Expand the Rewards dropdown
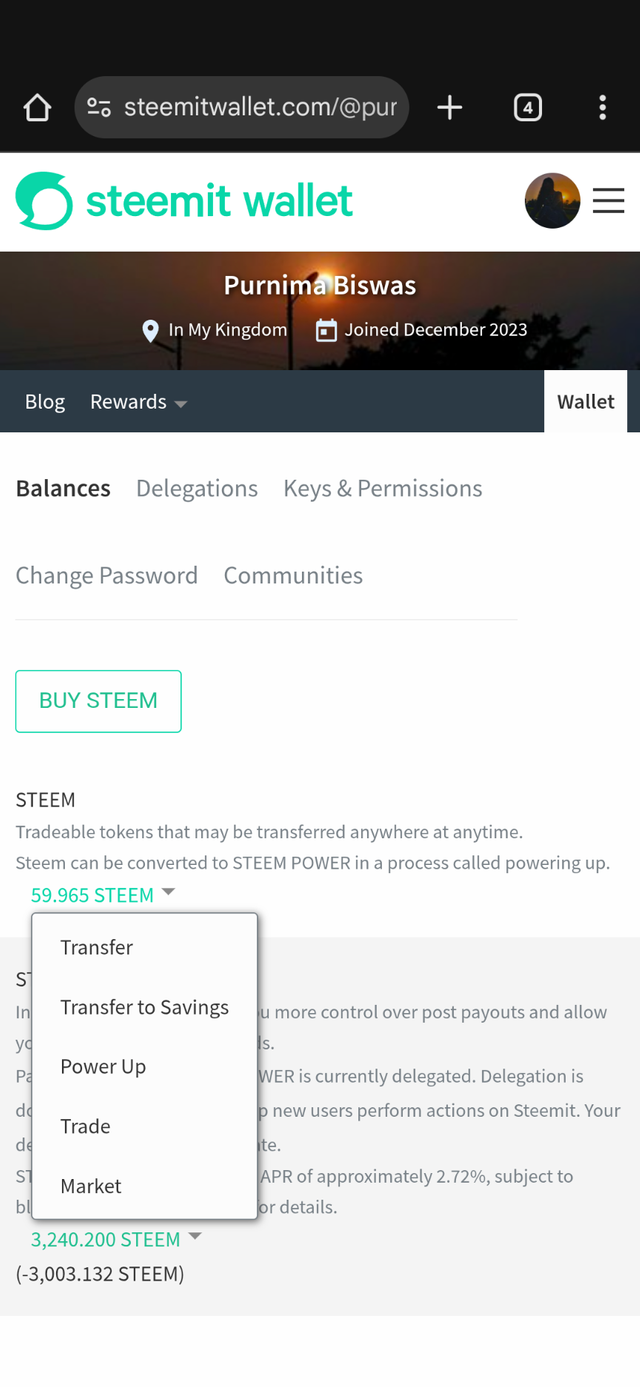The image size is (640, 1387). [x=139, y=402]
